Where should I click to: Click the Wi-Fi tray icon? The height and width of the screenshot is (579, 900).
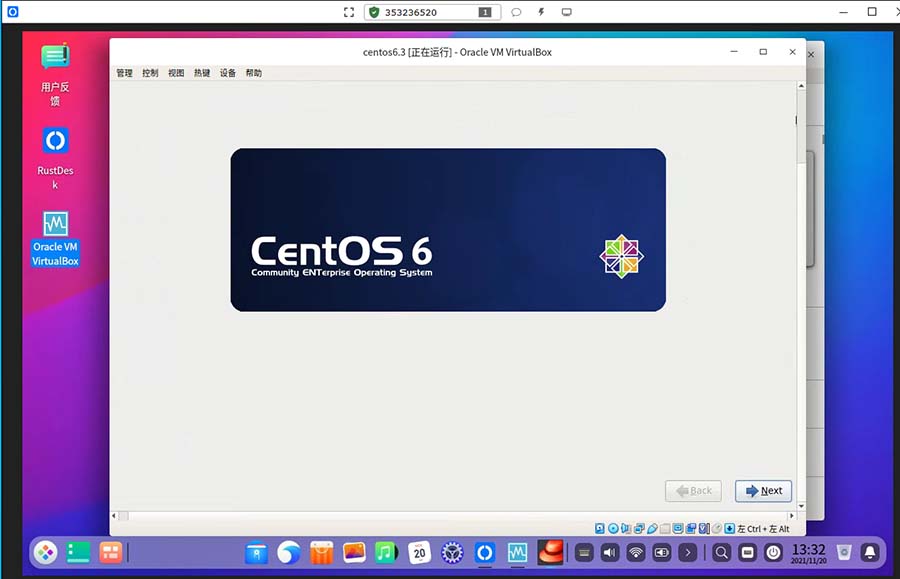coord(635,553)
